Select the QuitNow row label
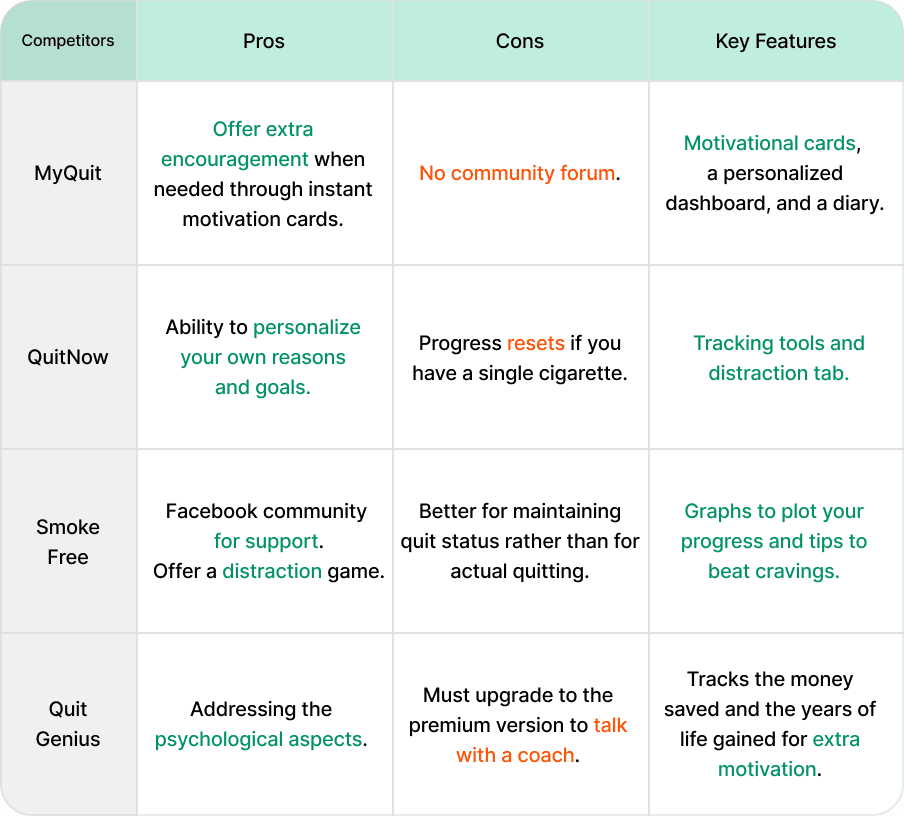The image size is (904, 816). [68, 357]
